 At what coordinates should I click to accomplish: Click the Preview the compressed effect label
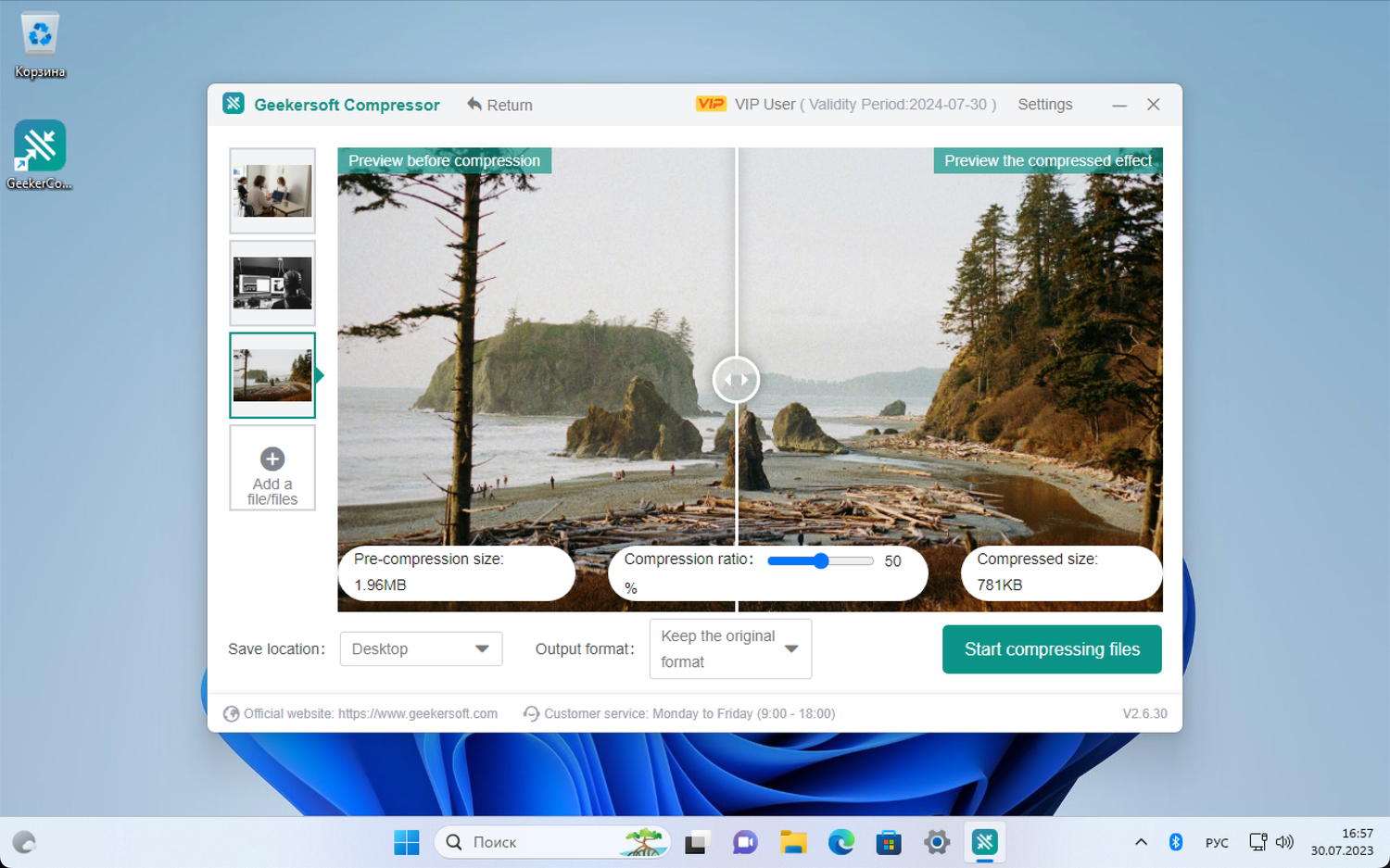(x=1048, y=161)
